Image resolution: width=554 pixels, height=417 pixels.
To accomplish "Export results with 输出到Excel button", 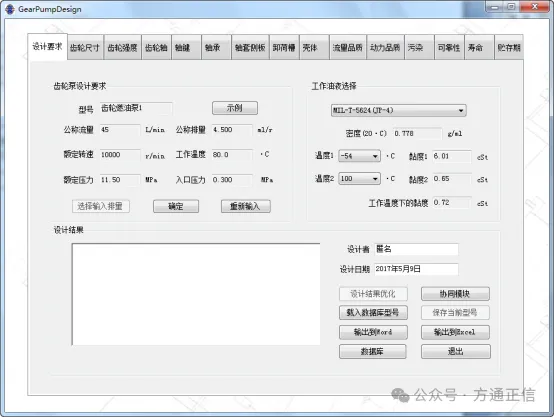I will [x=455, y=332].
